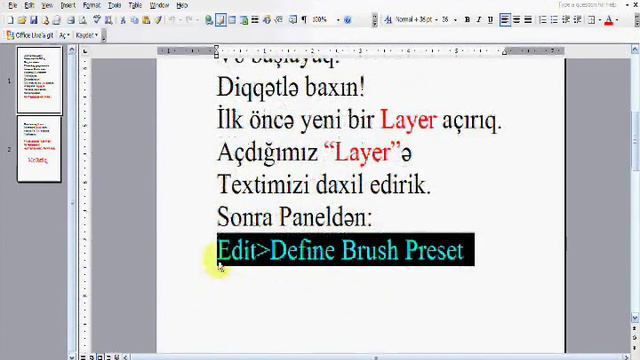Screen dimensions: 640x360
Task: Open the View menu
Action: pyautogui.click(x=47, y=5)
